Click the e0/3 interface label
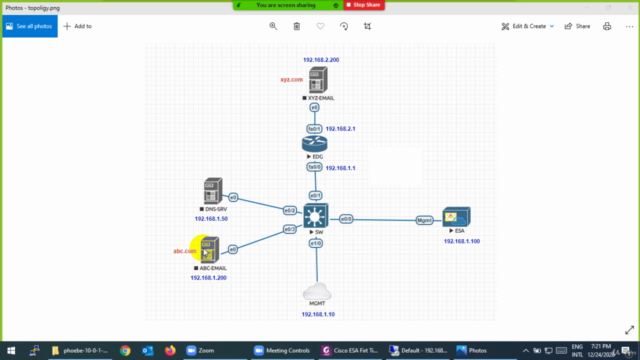Image resolution: width=640 pixels, height=360 pixels. [x=289, y=229]
